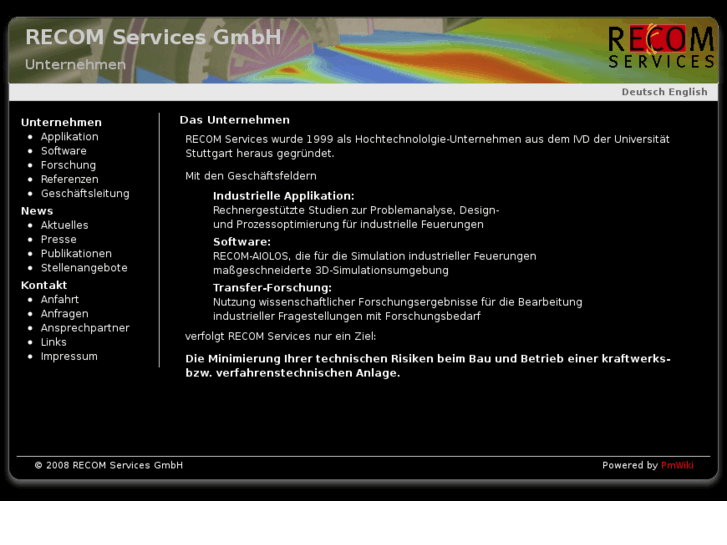Navigate to Forschung
This screenshot has height=545, width=727.
[x=69, y=165]
